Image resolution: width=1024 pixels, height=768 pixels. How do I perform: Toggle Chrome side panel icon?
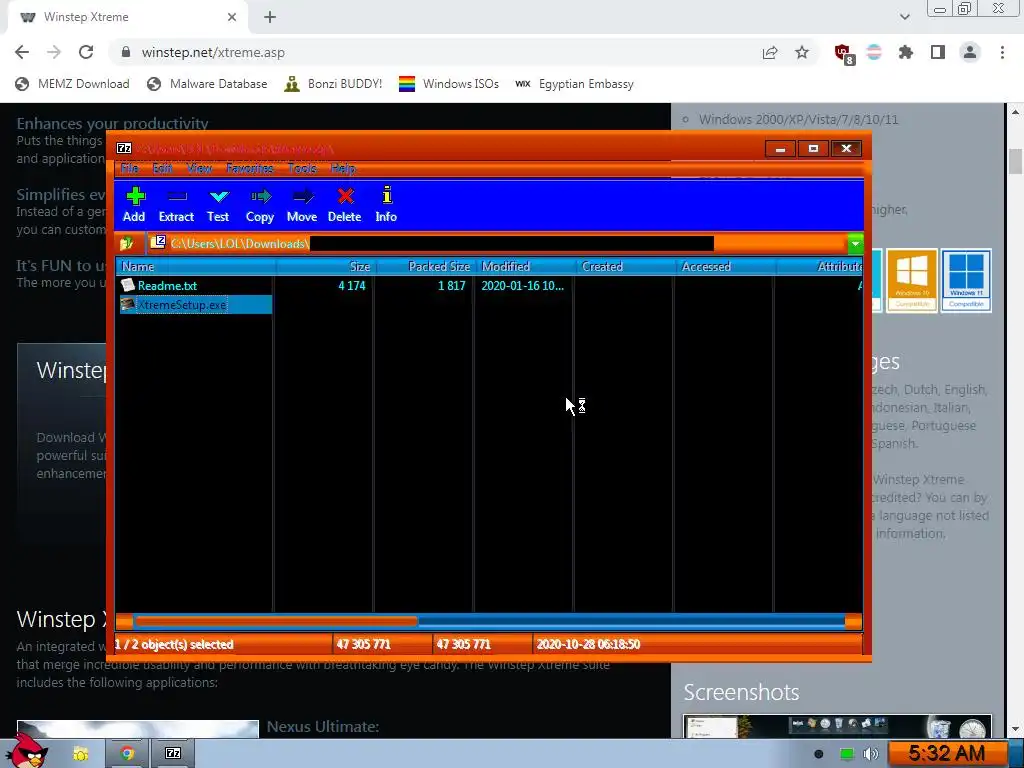pyautogui.click(x=938, y=52)
